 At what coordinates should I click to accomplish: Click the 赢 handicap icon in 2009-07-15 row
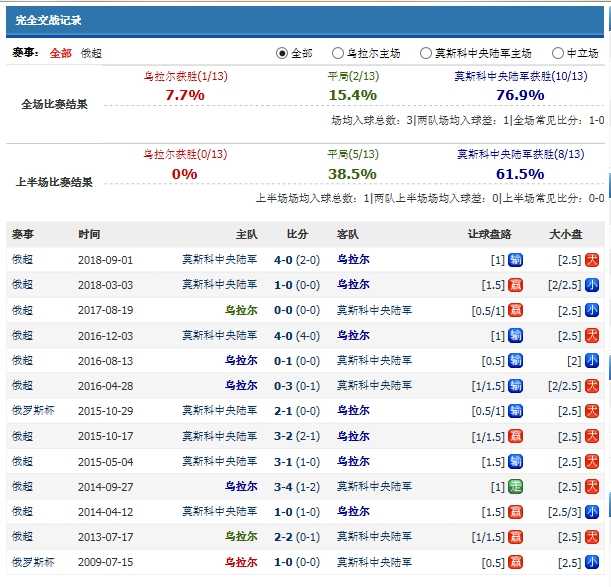(515, 562)
